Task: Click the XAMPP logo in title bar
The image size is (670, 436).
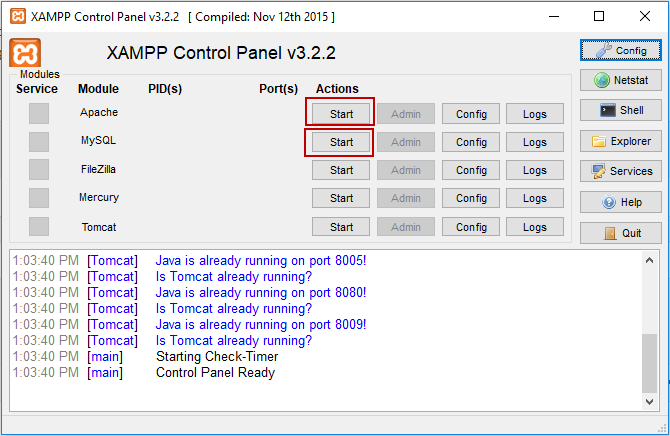Action: coord(18,17)
